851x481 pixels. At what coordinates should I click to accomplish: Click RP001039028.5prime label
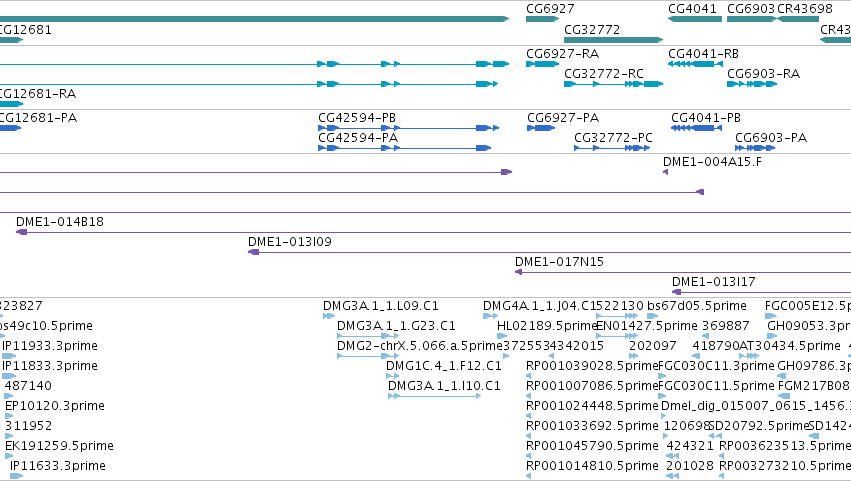[592, 366]
